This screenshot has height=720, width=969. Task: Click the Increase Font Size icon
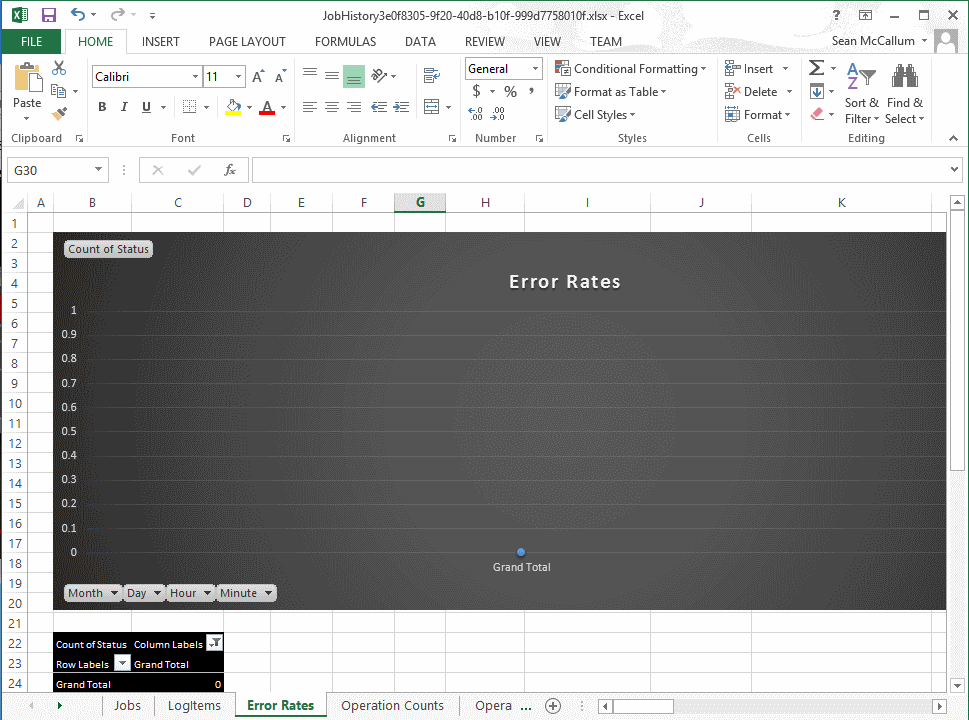point(258,77)
